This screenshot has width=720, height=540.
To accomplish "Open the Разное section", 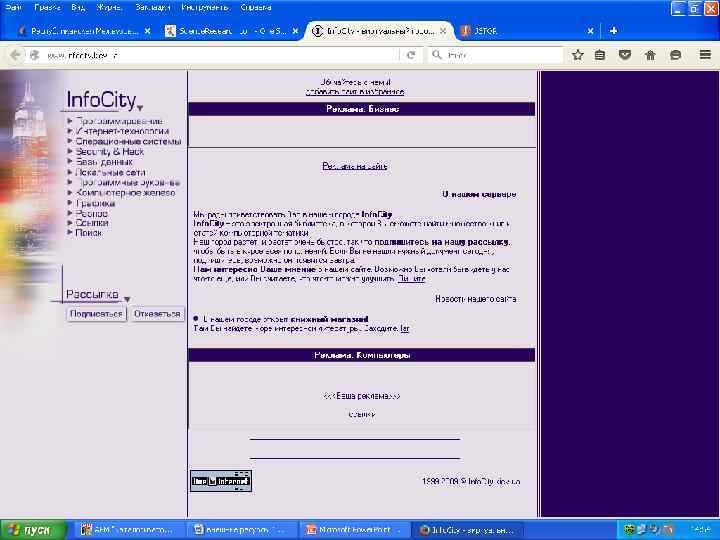I will pyautogui.click(x=91, y=213).
